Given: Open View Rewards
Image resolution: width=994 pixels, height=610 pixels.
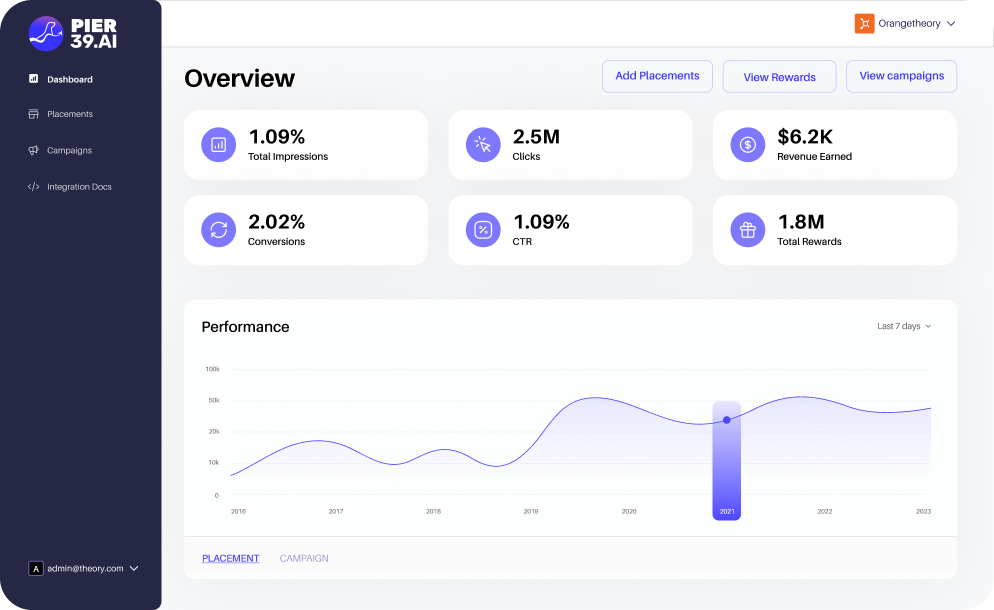Looking at the screenshot, I should click(779, 76).
